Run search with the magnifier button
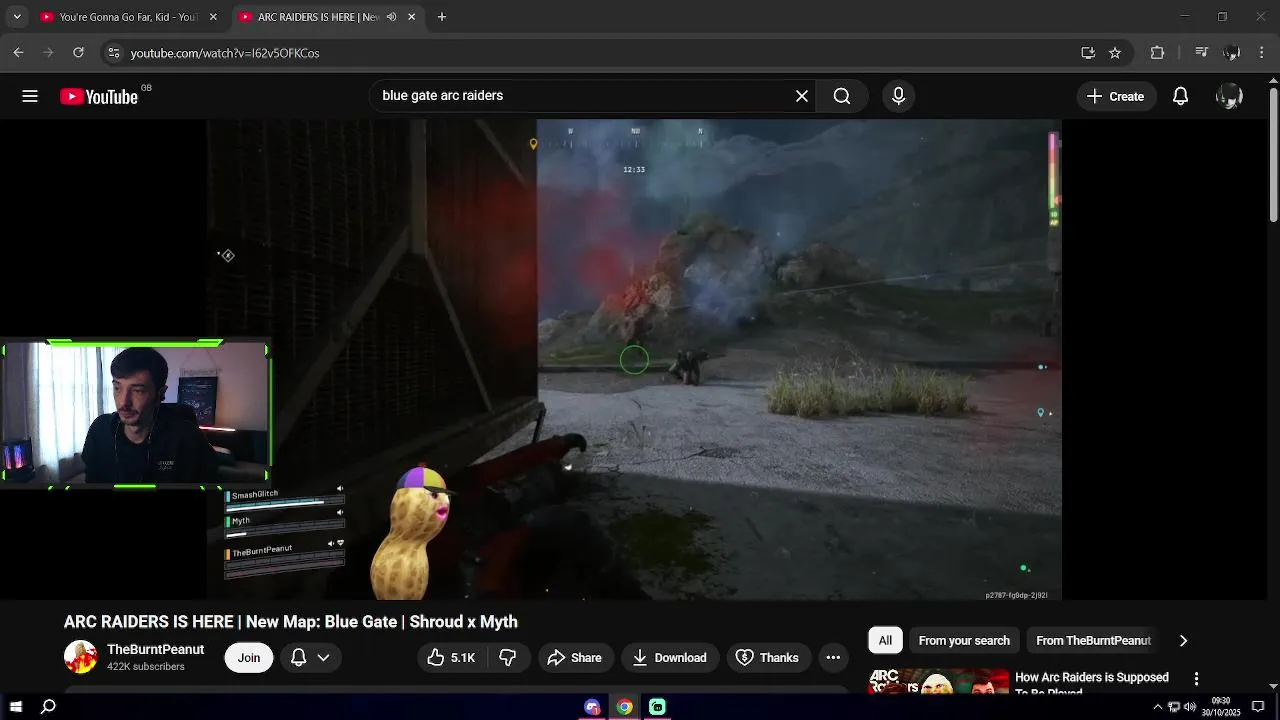 (842, 96)
